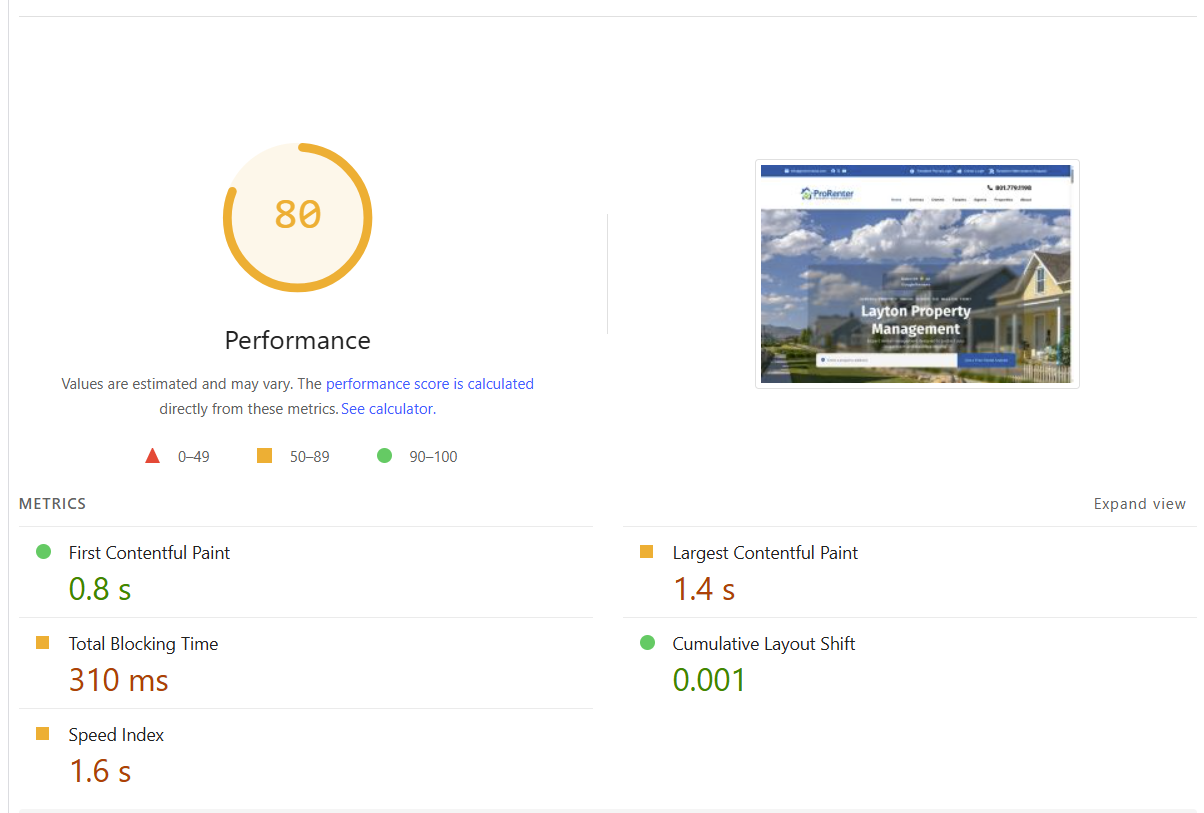1204x813 pixels.
Task: Click the red triangle 0–49 legend icon
Action: click(x=152, y=456)
